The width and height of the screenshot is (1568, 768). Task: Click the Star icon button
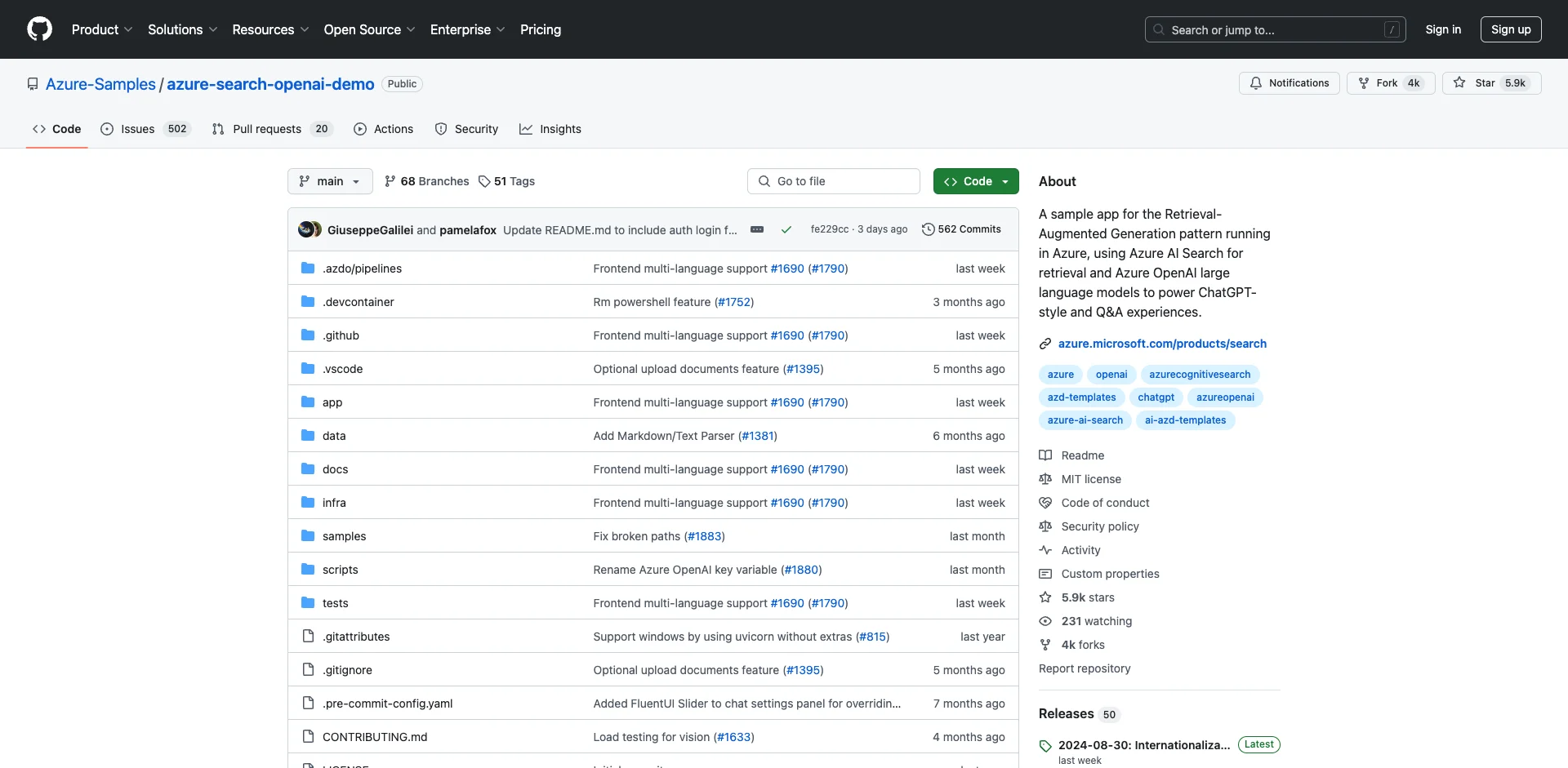(x=1459, y=83)
